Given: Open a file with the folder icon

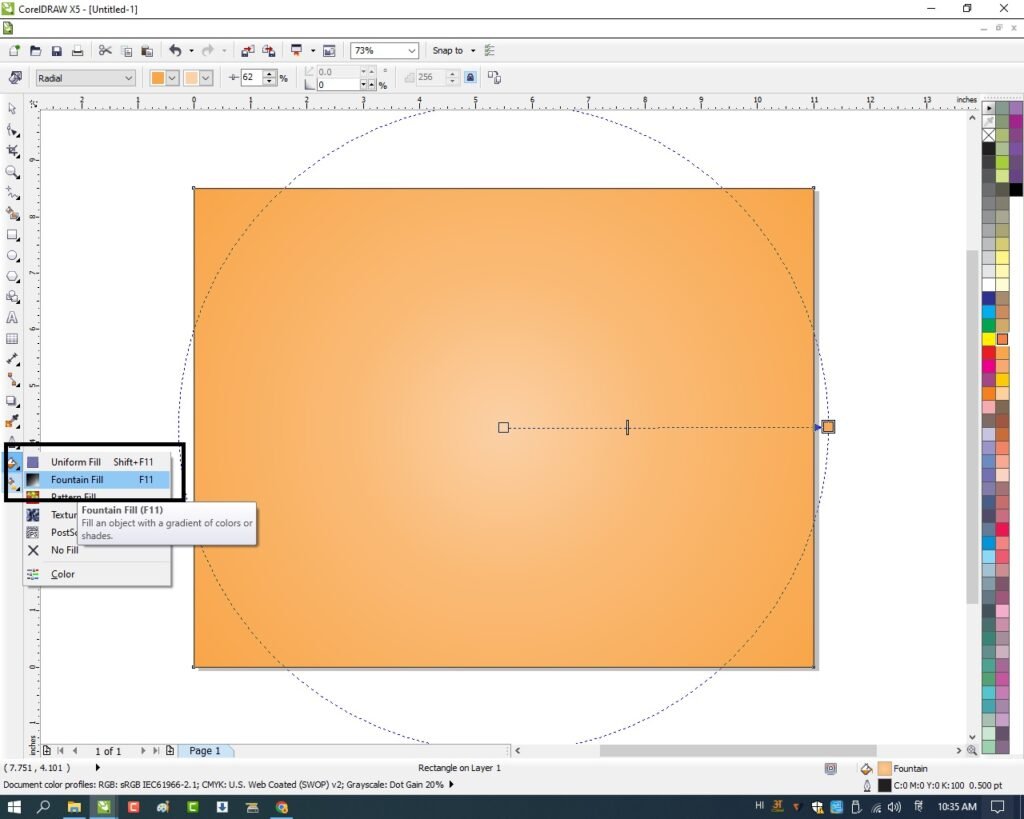Looking at the screenshot, I should tap(35, 51).
